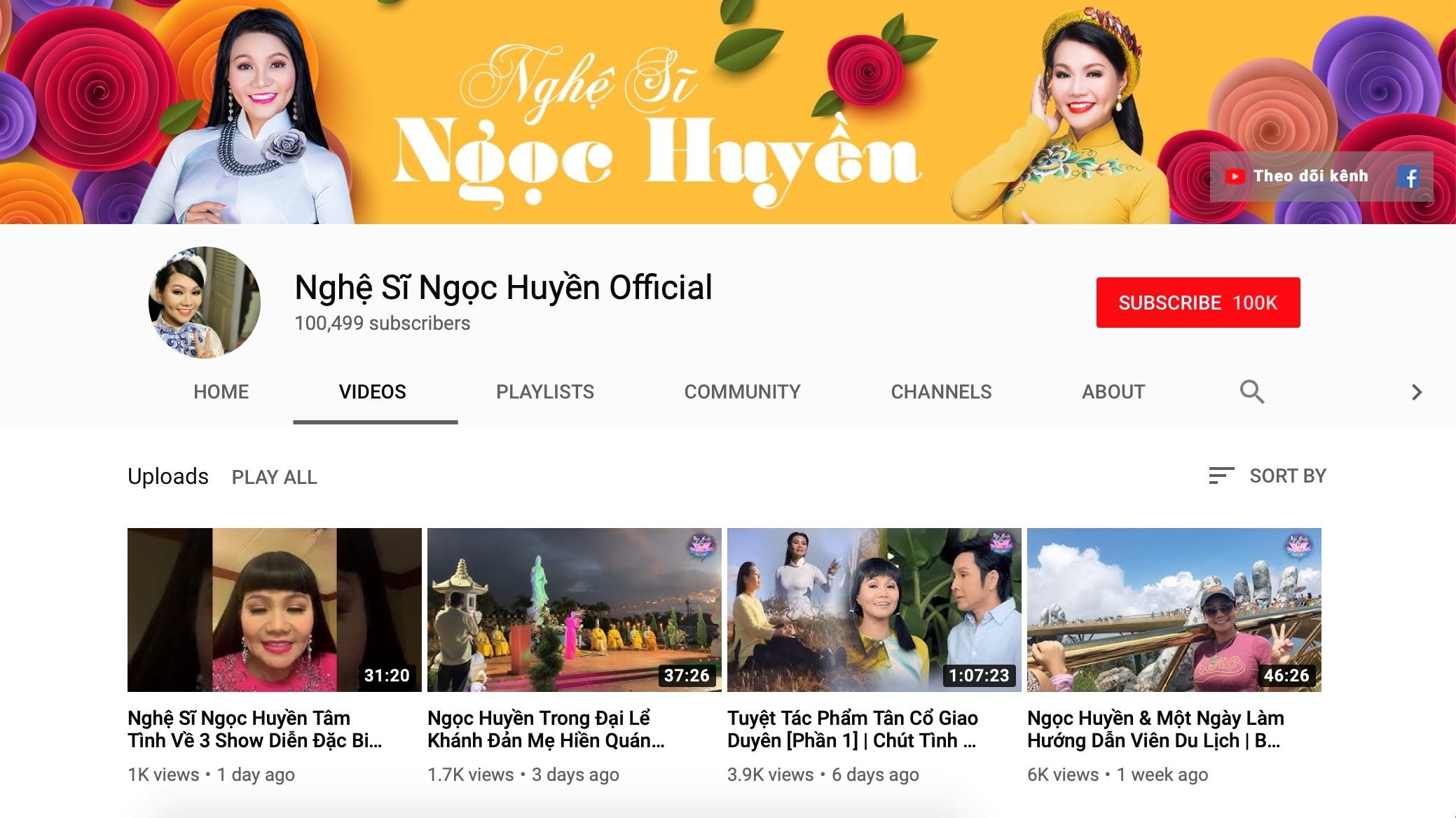1456x818 pixels.
Task: Open the channel search icon
Action: pos(1252,391)
